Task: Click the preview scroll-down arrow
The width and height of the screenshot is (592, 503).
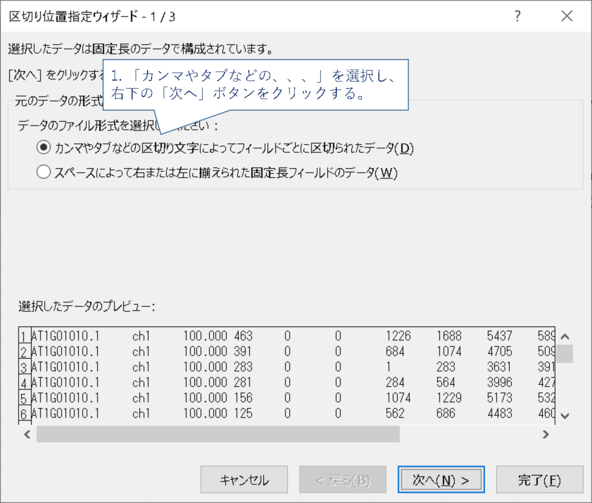Action: tap(565, 416)
